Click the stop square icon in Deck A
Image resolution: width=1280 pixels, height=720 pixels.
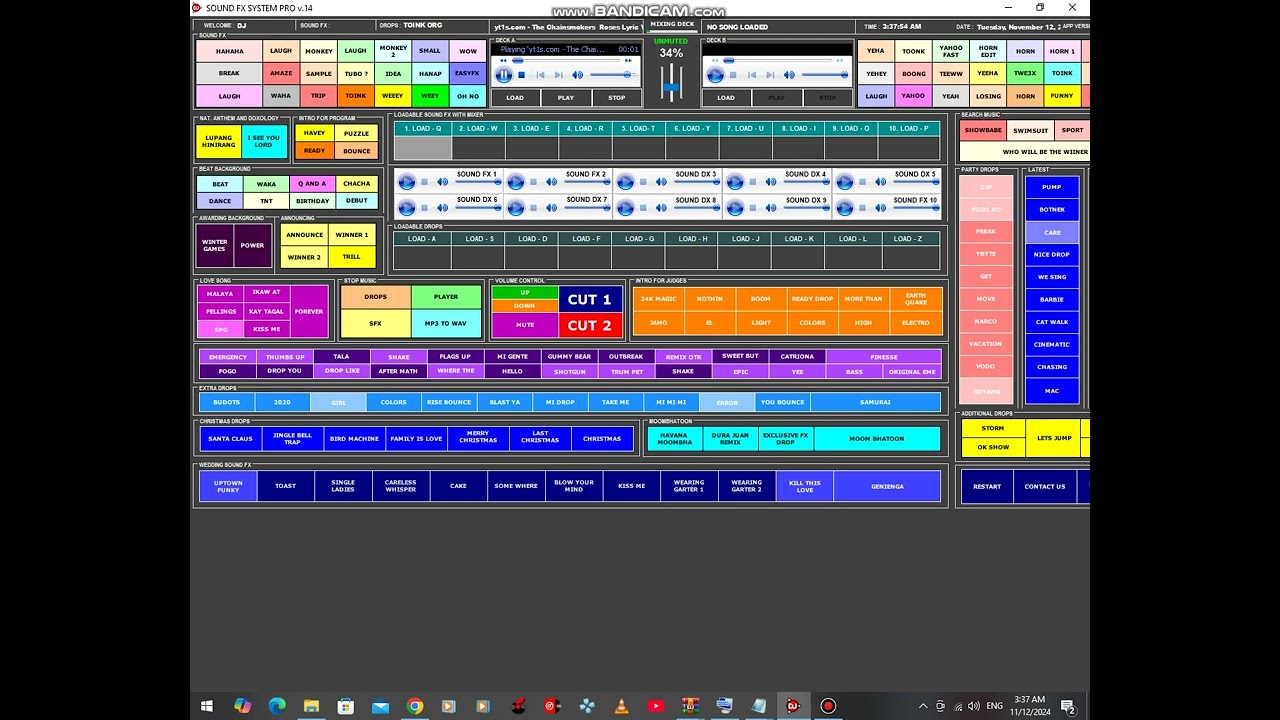521,75
